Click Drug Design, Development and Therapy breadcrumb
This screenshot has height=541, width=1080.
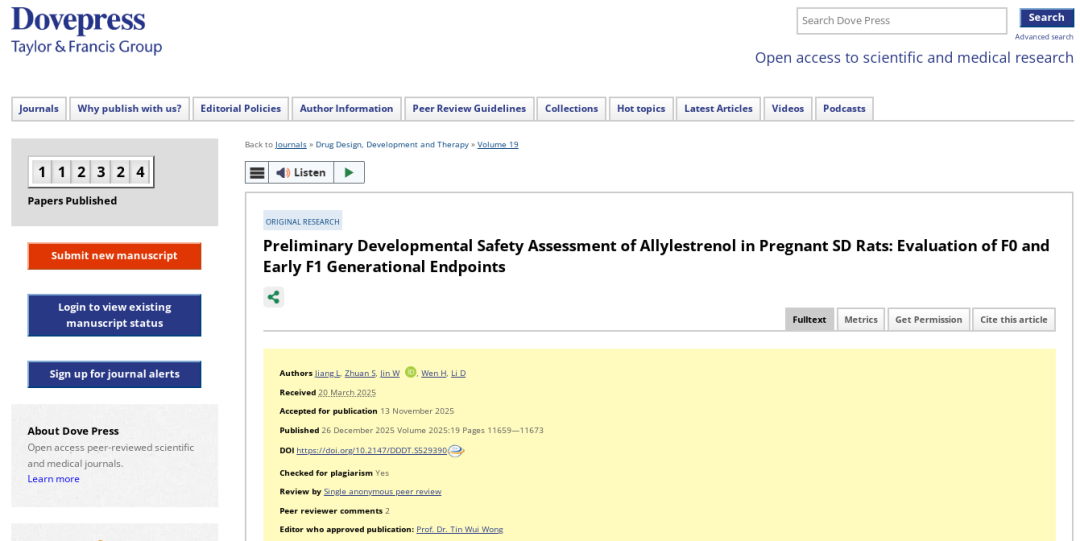(392, 145)
